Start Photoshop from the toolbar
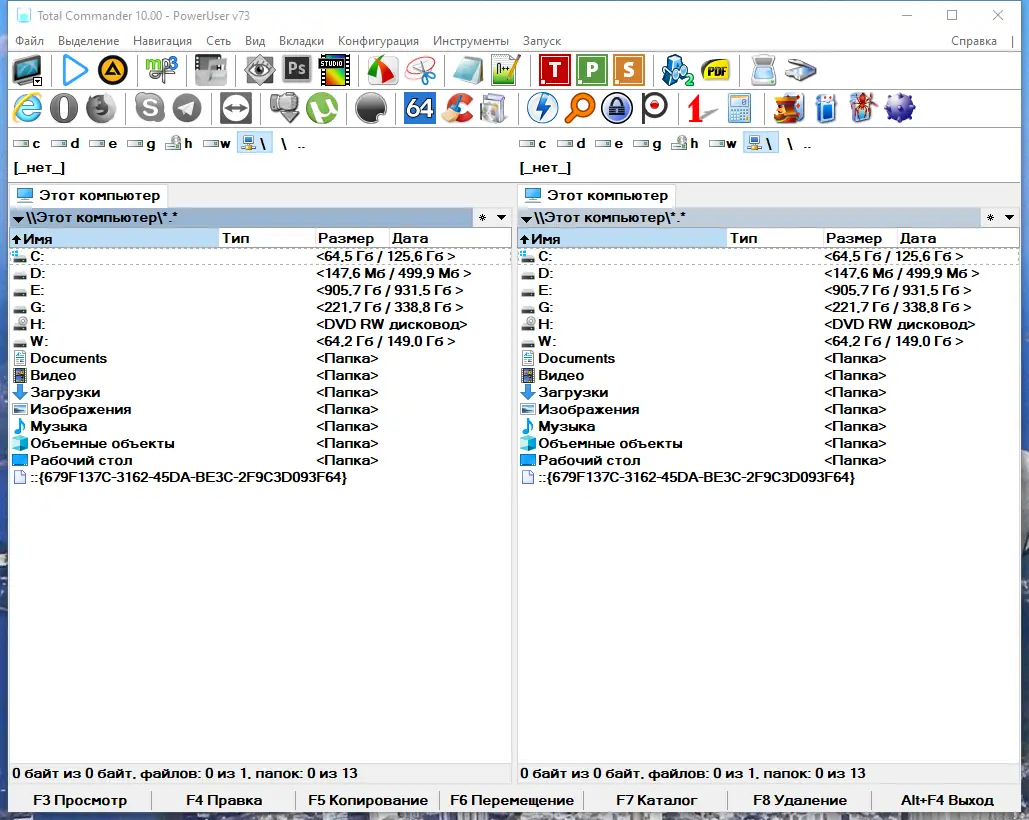 click(x=297, y=70)
